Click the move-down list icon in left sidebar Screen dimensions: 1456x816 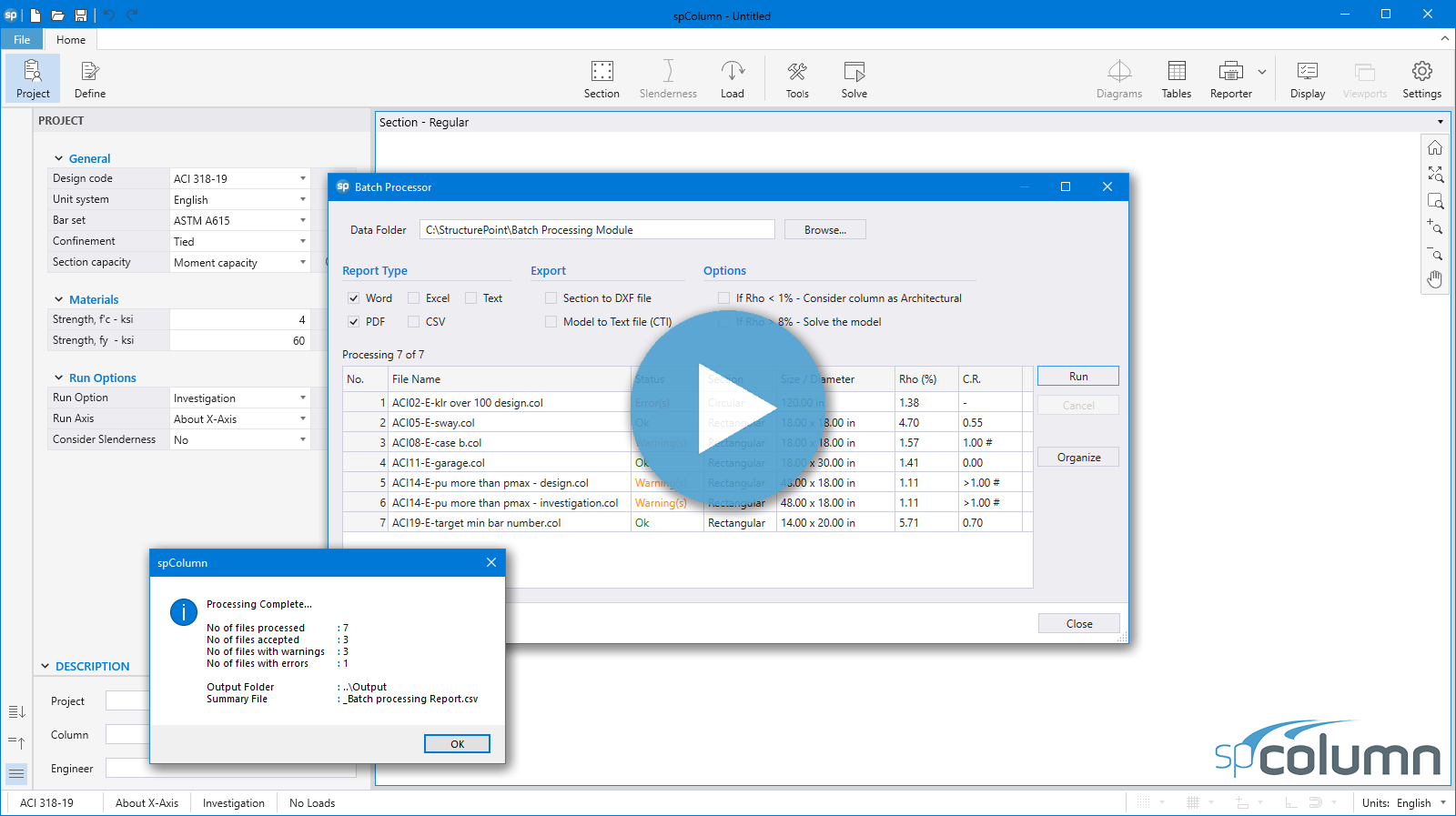[16, 711]
